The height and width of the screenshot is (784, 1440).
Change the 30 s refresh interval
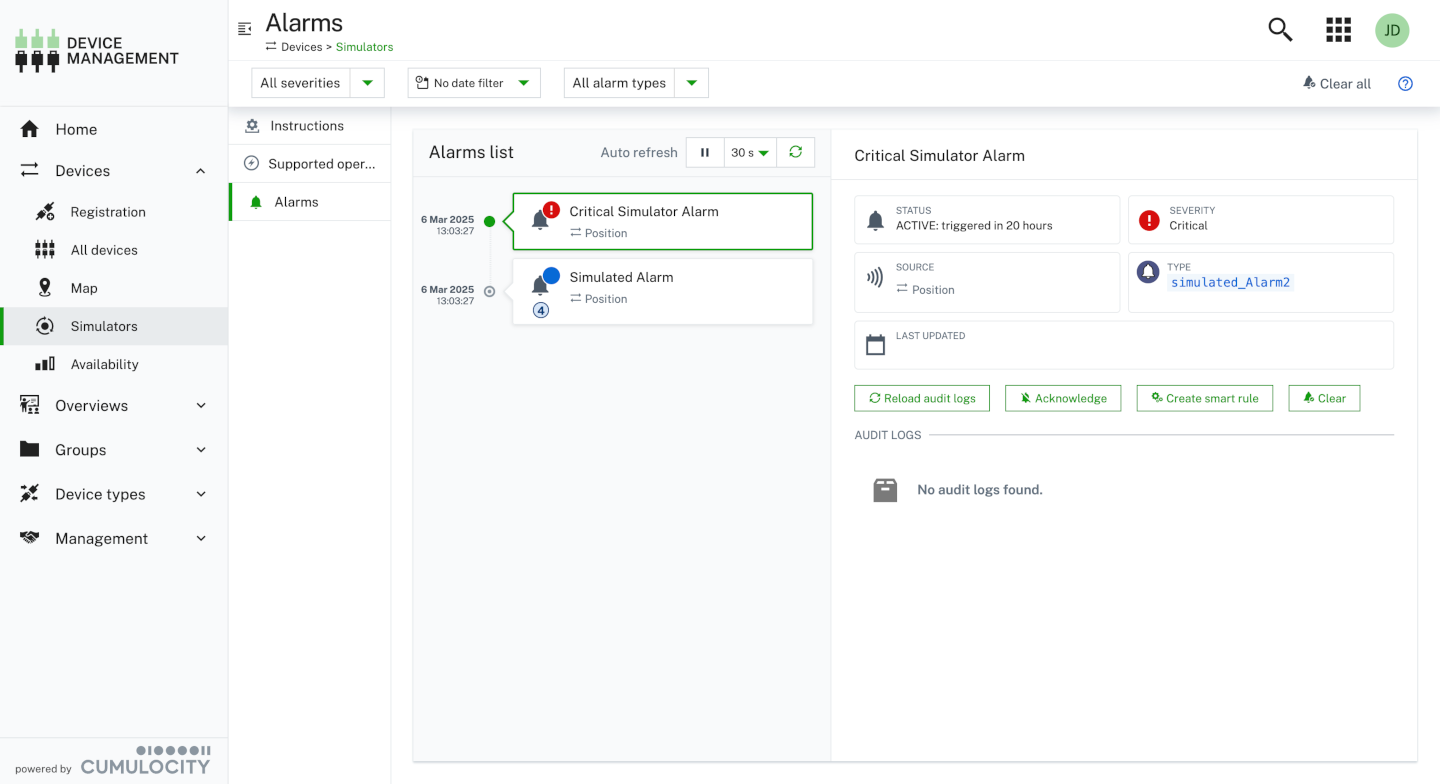(x=750, y=153)
